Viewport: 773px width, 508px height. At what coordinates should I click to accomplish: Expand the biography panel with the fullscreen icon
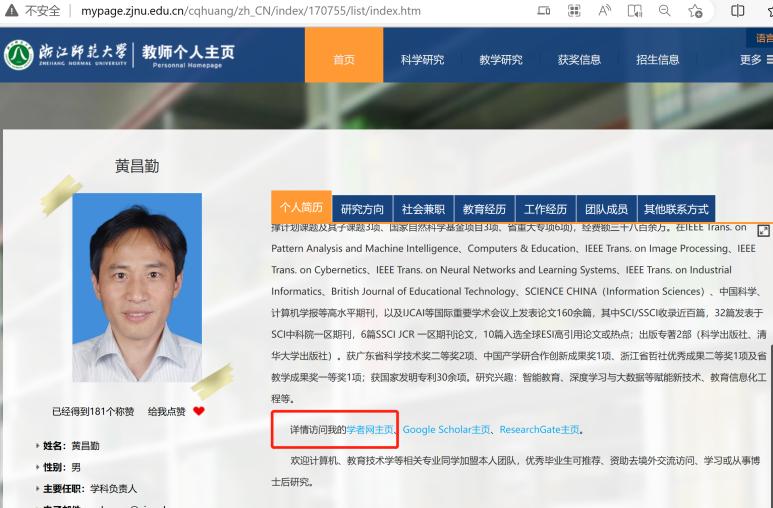(x=763, y=231)
